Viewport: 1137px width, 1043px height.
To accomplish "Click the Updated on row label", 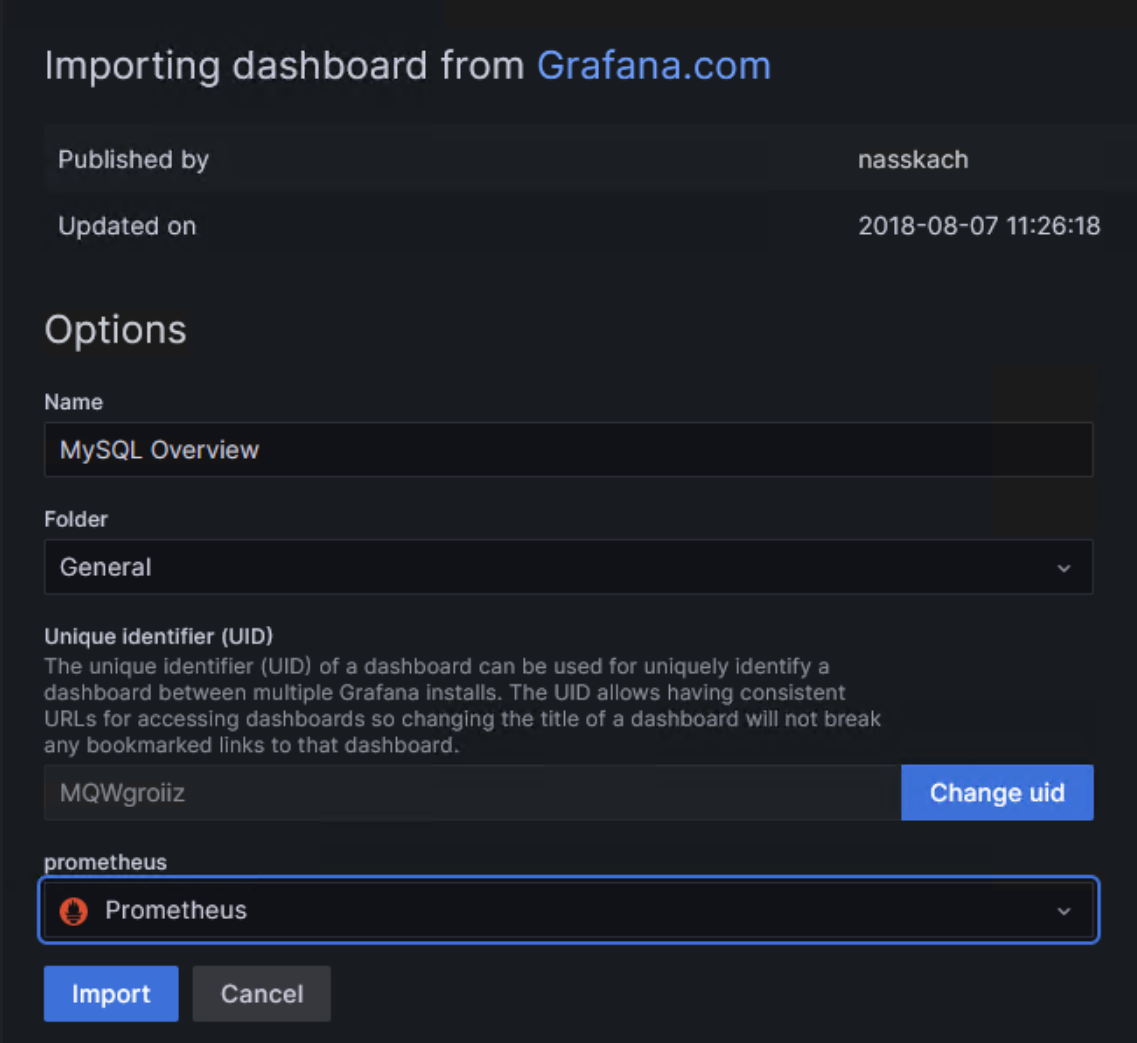I will pyautogui.click(x=127, y=226).
